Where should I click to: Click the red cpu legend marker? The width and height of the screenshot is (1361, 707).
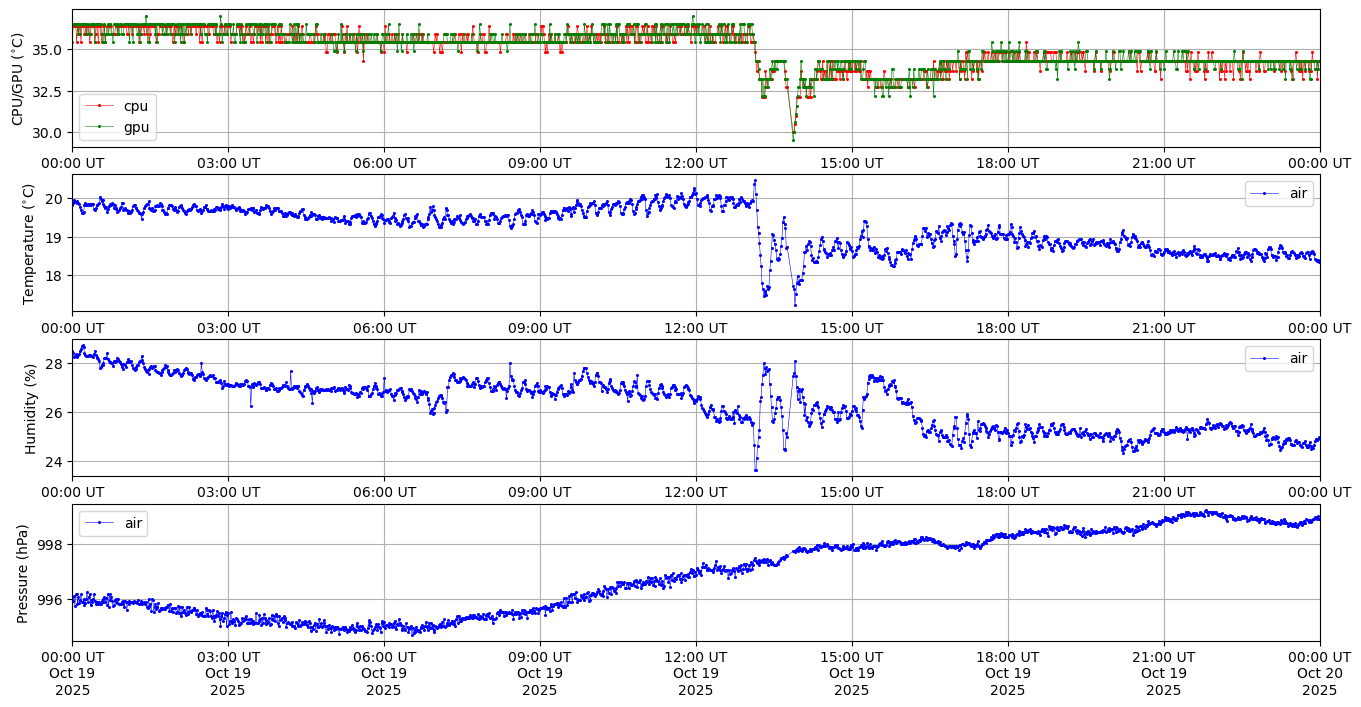(x=100, y=106)
